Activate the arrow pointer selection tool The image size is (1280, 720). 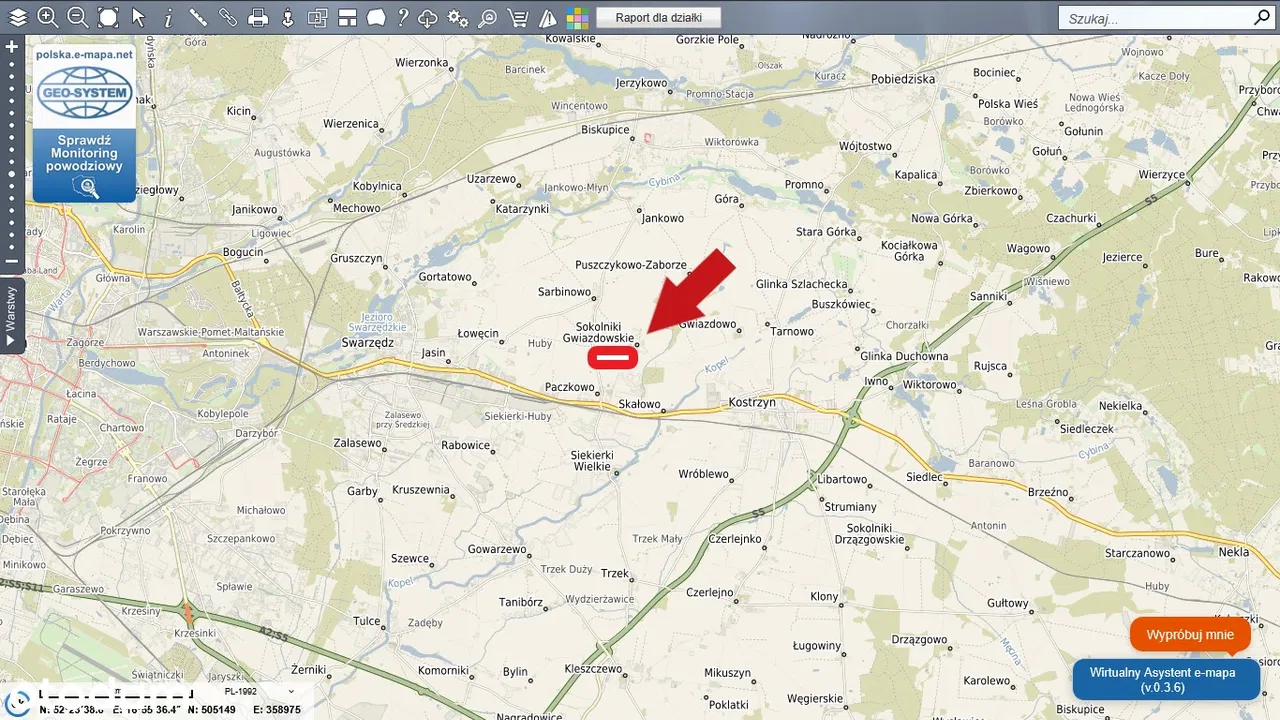[138, 17]
